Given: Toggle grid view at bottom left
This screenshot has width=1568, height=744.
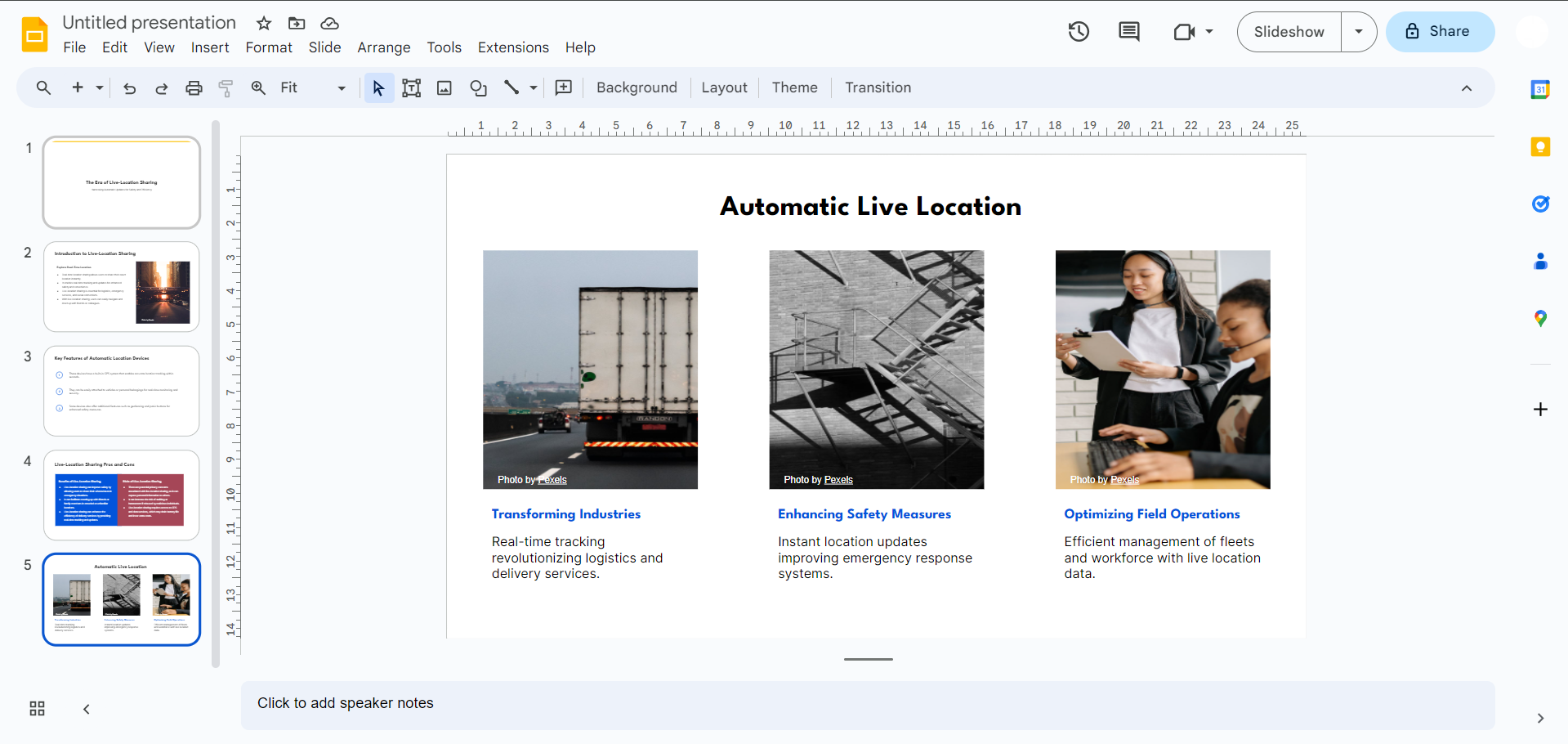Looking at the screenshot, I should 38,709.
